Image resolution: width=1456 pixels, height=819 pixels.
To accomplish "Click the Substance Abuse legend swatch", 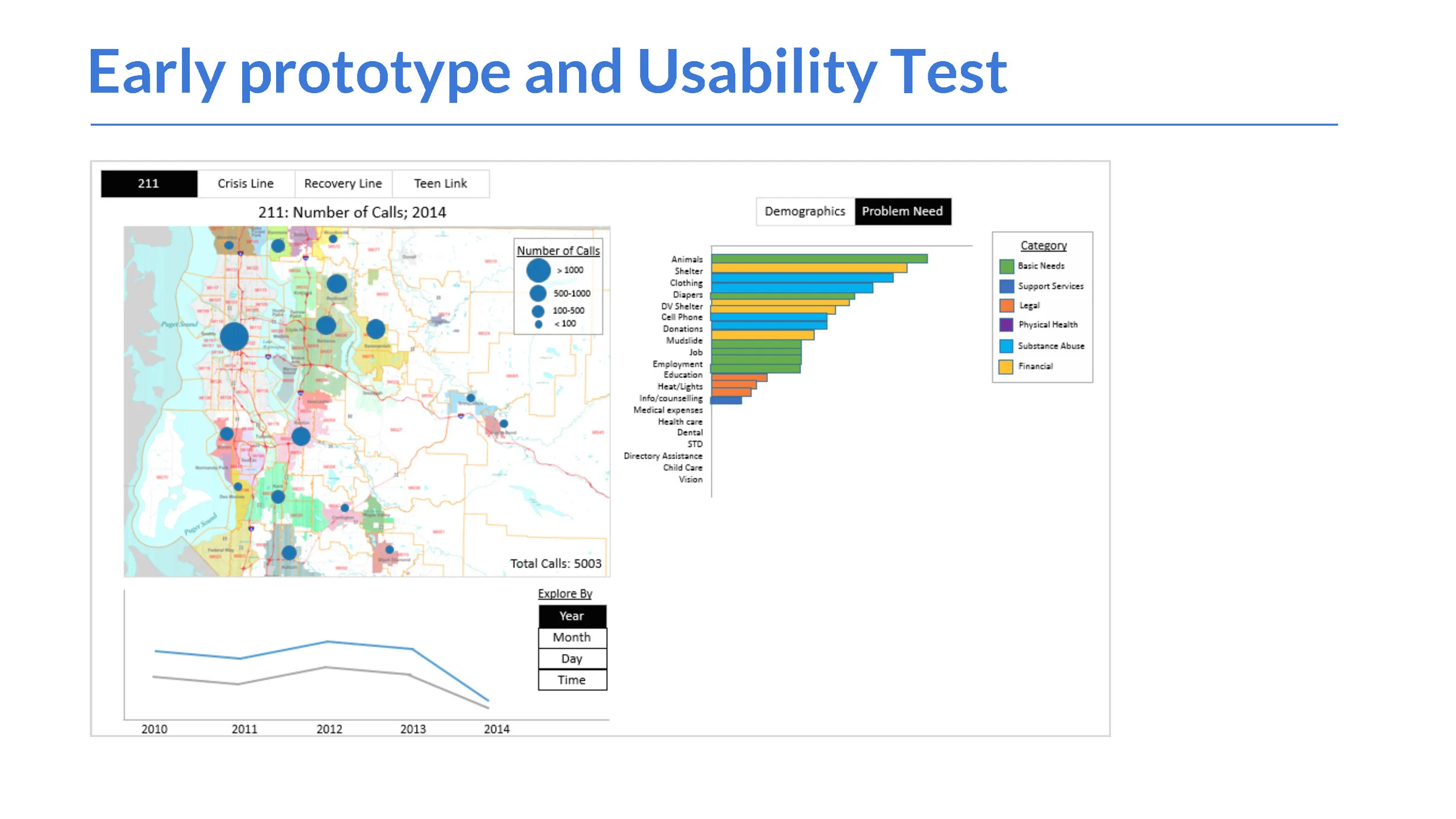I will tap(1006, 346).
